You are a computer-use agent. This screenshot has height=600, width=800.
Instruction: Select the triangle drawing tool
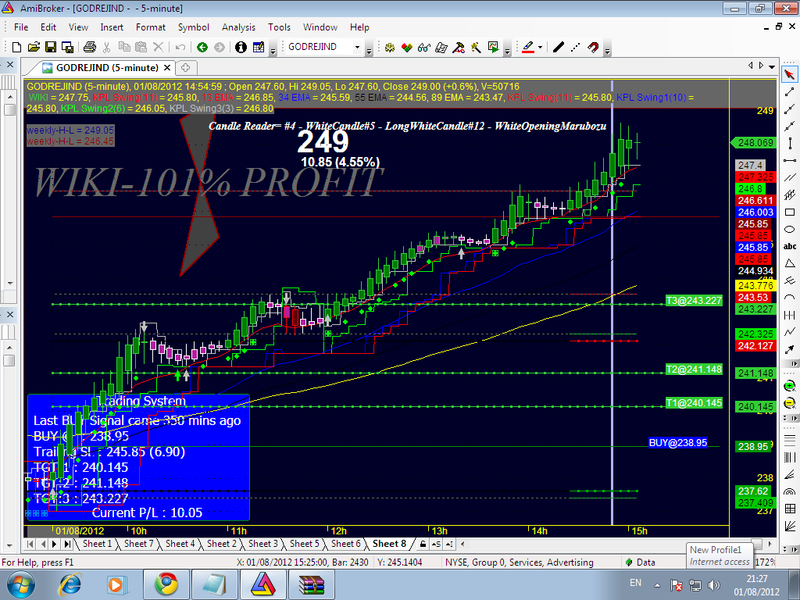point(790,263)
